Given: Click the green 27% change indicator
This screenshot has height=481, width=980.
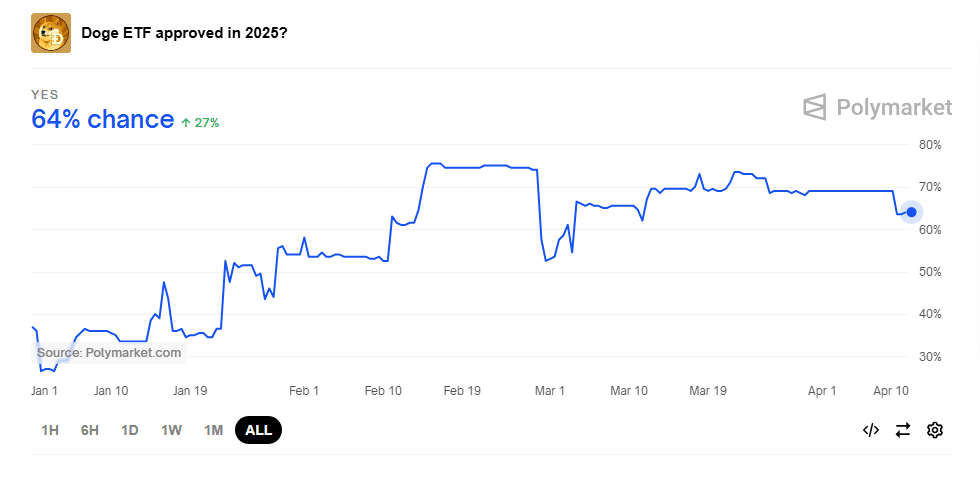Looking at the screenshot, I should click(x=200, y=122).
